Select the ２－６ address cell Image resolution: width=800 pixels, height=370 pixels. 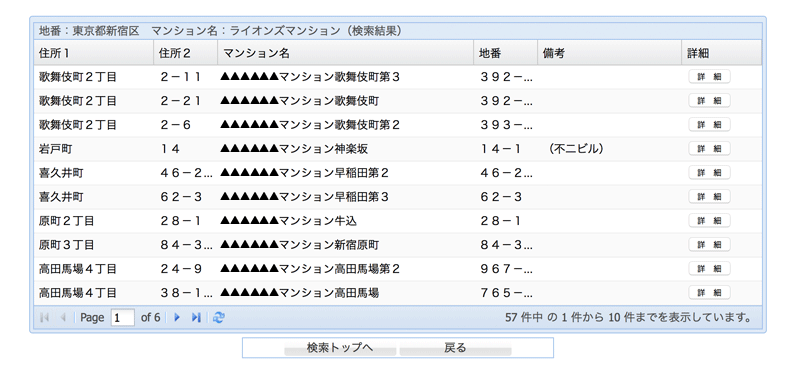pyautogui.click(x=186, y=125)
